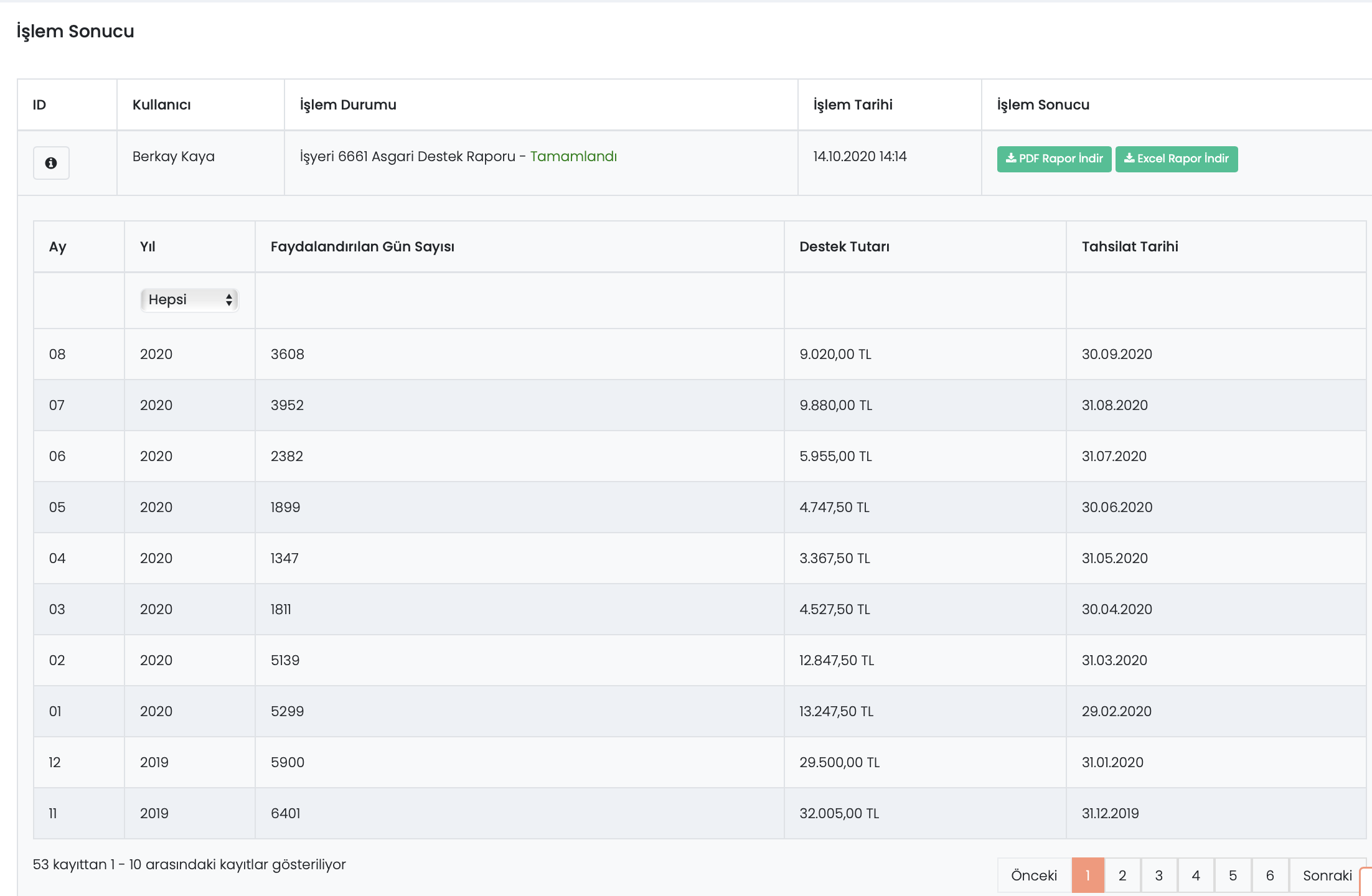Go to pagination page 3
The image size is (1372, 896).
1158,875
